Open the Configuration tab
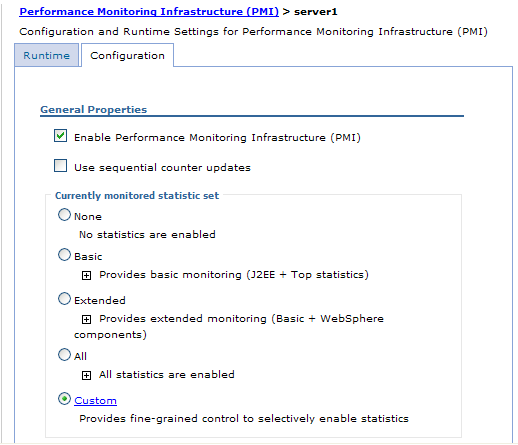 (x=127, y=55)
